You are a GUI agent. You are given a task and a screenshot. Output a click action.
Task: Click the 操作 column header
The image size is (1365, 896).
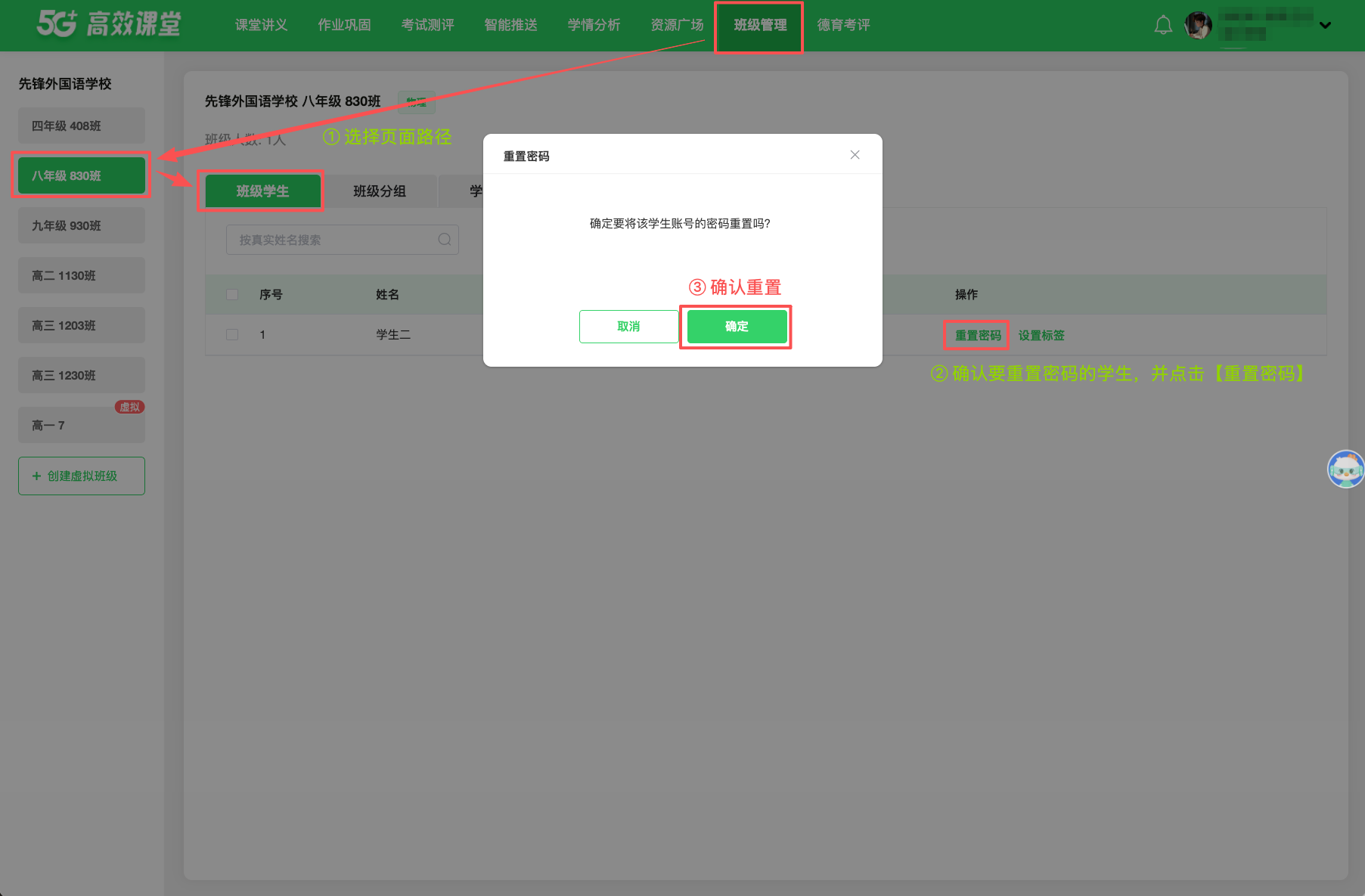(966, 295)
